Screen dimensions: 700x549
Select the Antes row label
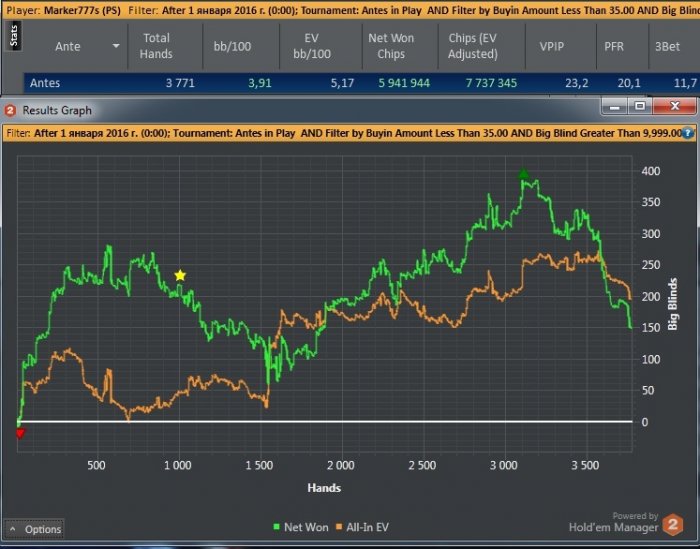45,83
